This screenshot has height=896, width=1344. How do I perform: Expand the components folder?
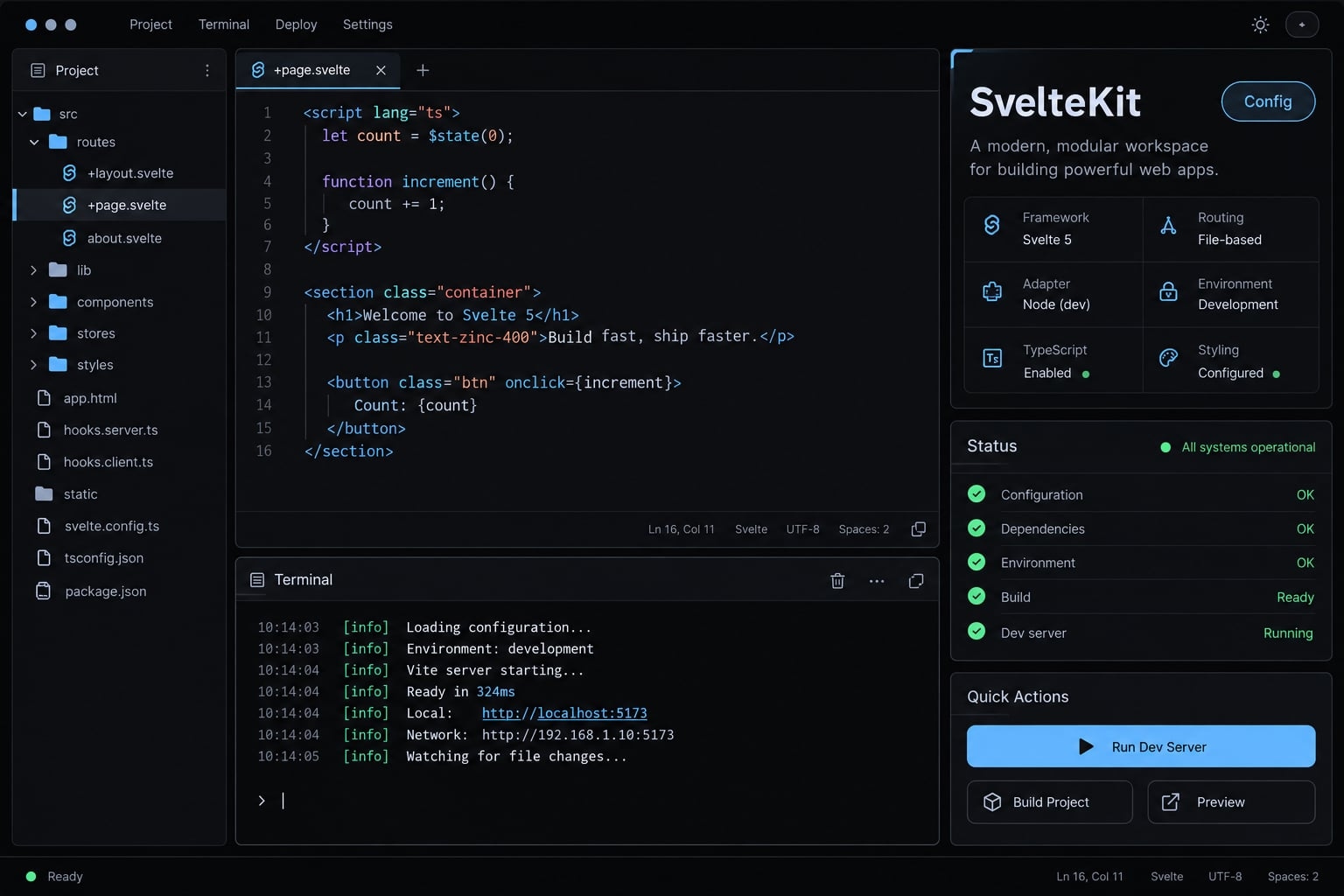pos(34,302)
